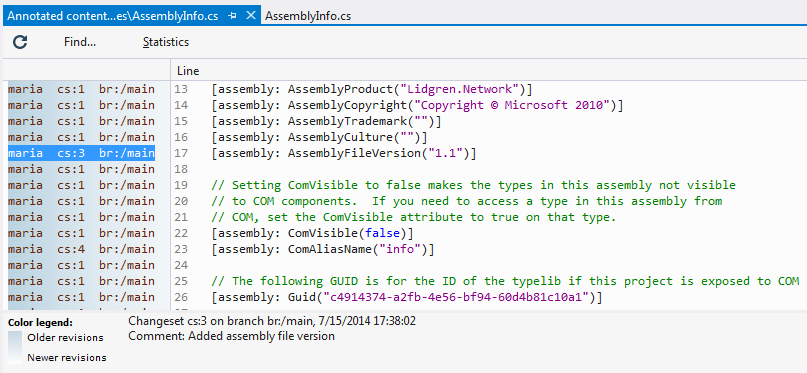Click the ComVisible(false) code line
The width and height of the screenshot is (807, 373).
(x=313, y=233)
